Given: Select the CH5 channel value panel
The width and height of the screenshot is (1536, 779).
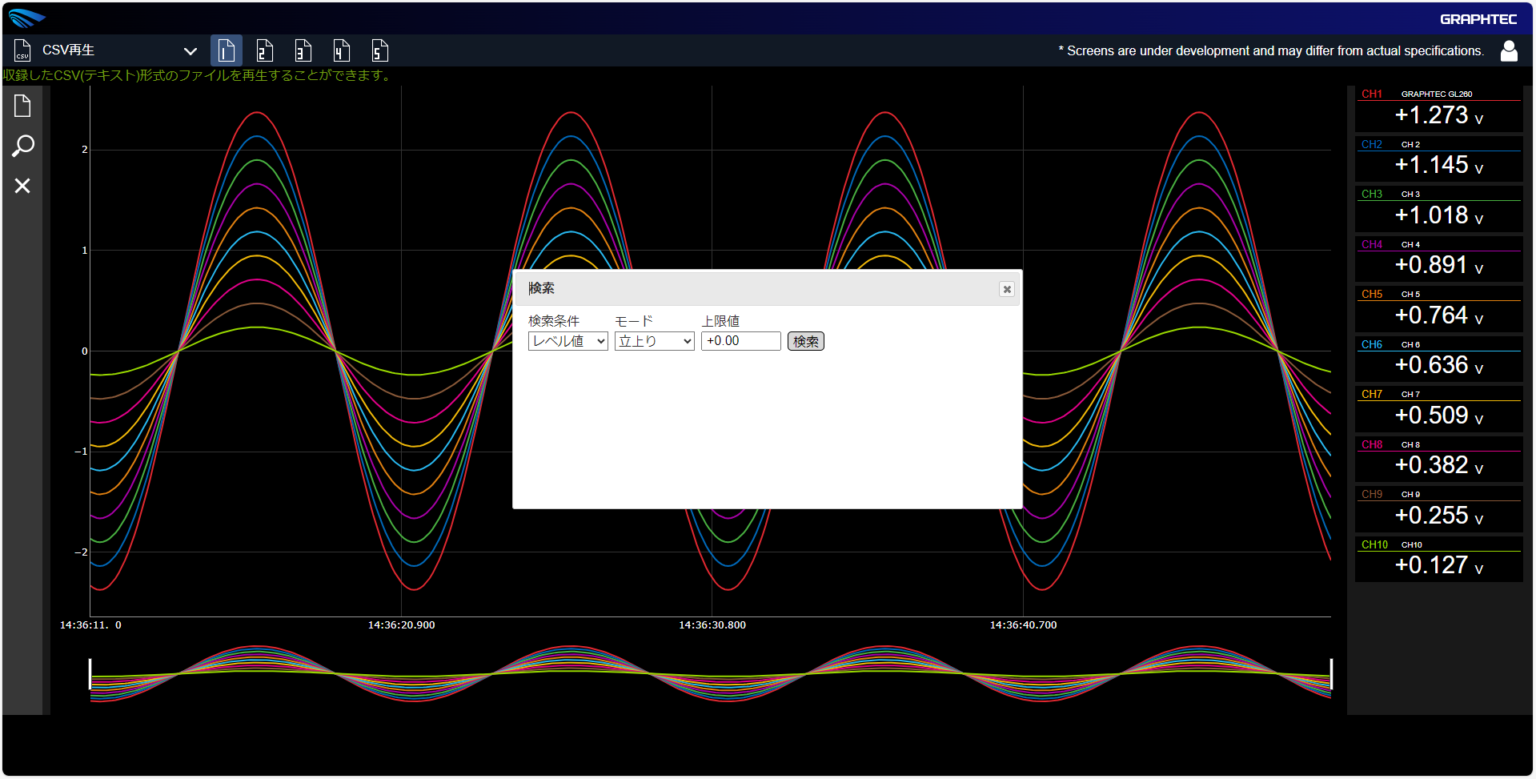Looking at the screenshot, I should [x=1437, y=309].
